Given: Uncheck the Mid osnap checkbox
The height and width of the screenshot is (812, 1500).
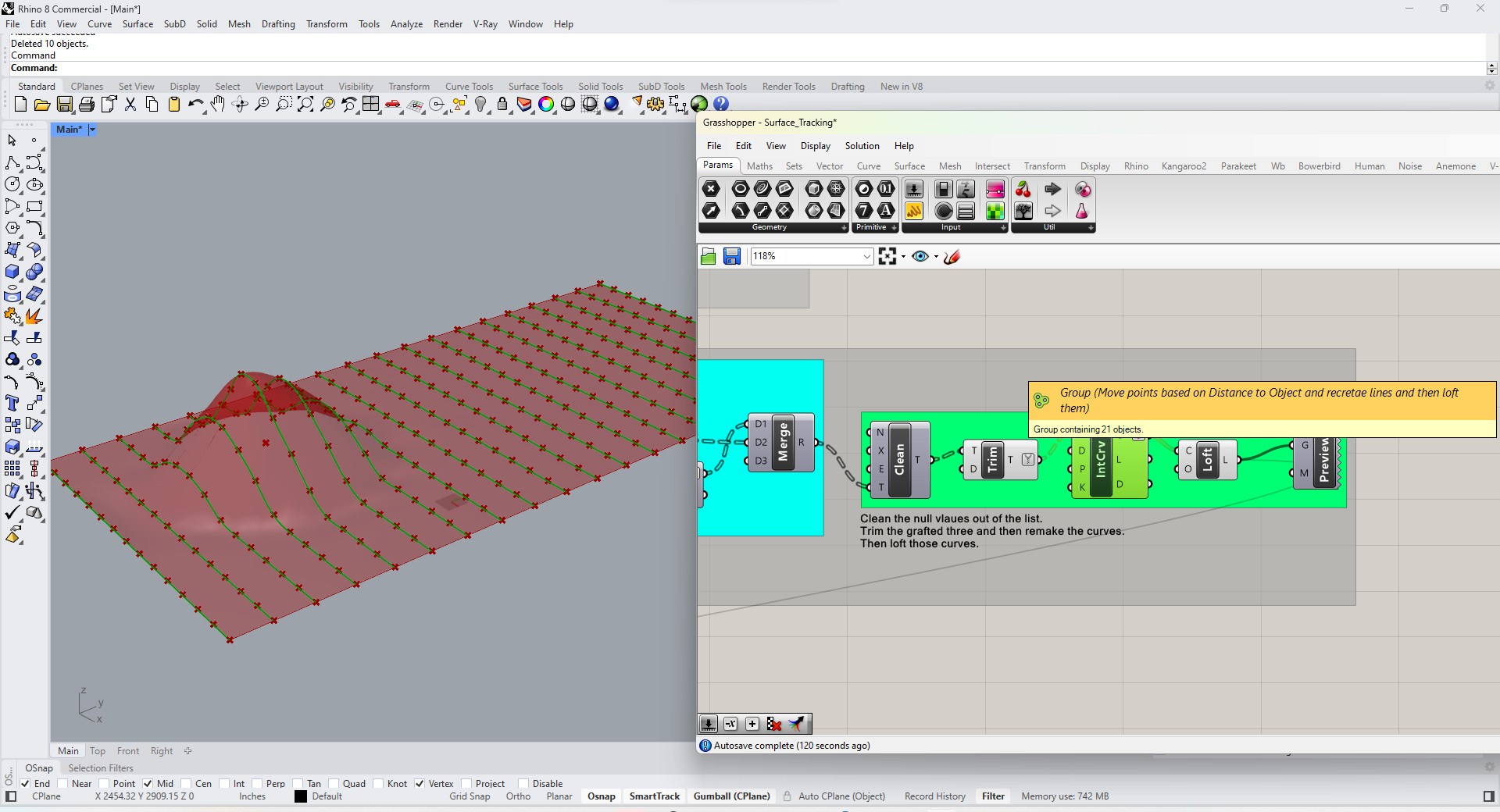Looking at the screenshot, I should pyautogui.click(x=148, y=784).
